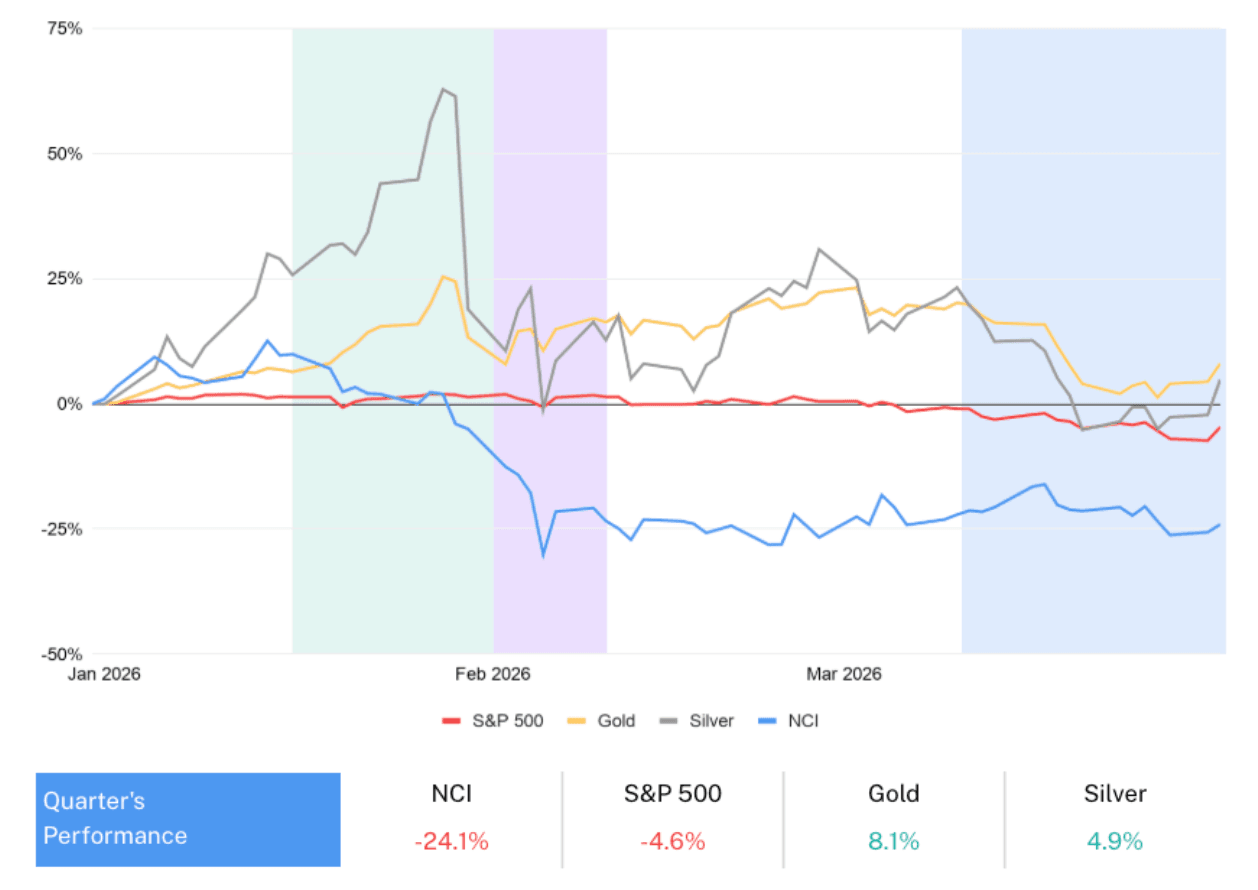Click the Feb 2026 x-axis label
1258x890 pixels.
tap(492, 674)
